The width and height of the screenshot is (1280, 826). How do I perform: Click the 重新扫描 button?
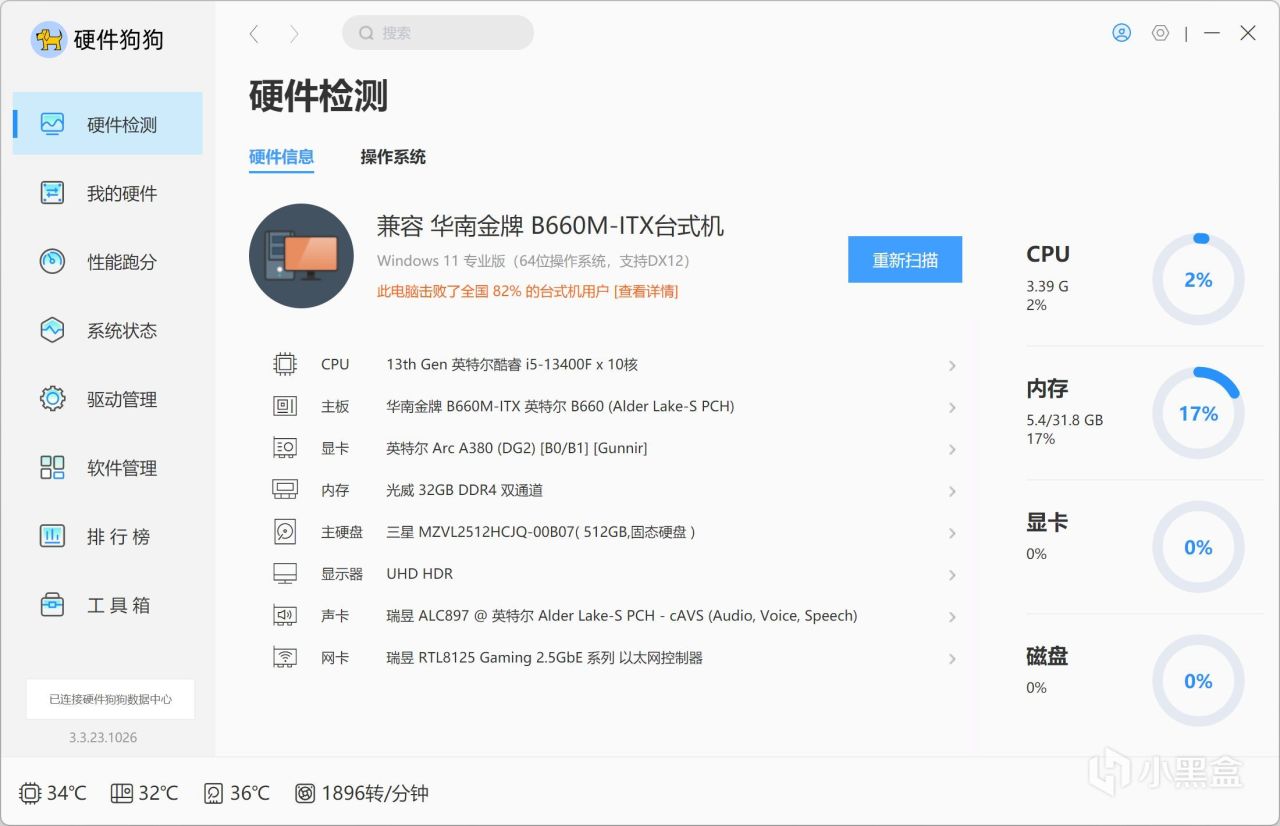[x=905, y=260]
